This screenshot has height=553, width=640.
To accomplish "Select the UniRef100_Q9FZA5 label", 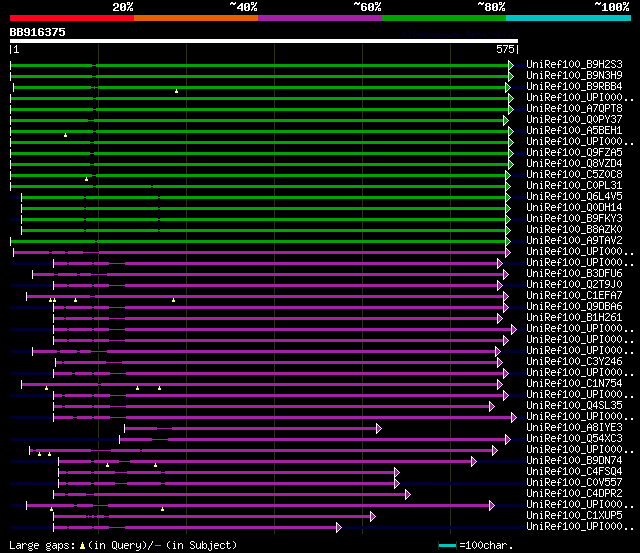I will pos(574,152).
